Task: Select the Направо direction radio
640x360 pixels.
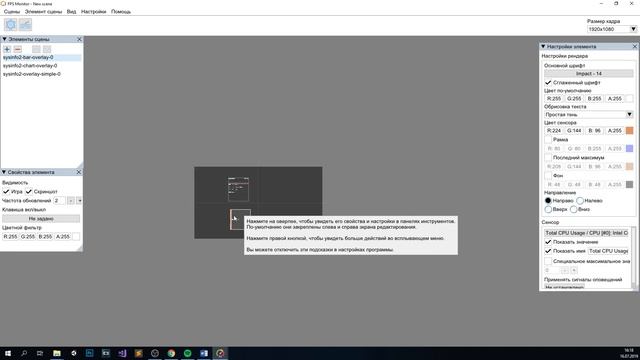Action: (x=548, y=200)
